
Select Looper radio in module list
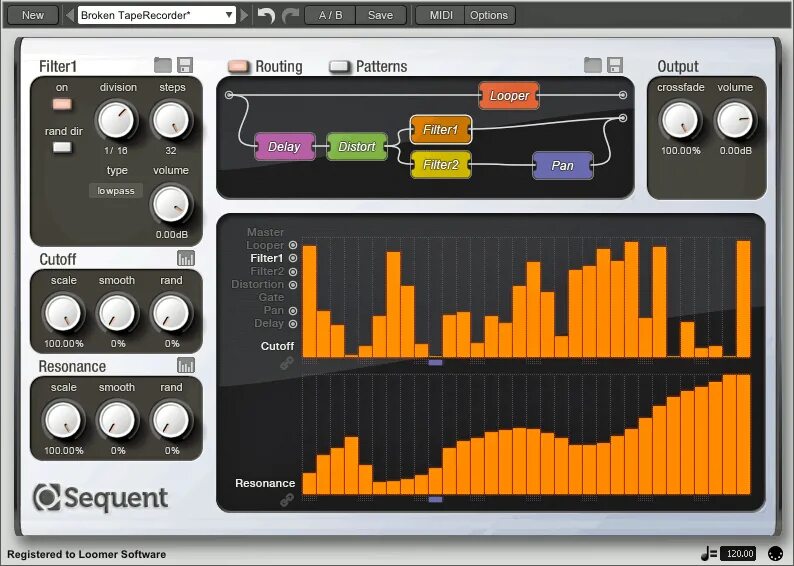(x=293, y=245)
